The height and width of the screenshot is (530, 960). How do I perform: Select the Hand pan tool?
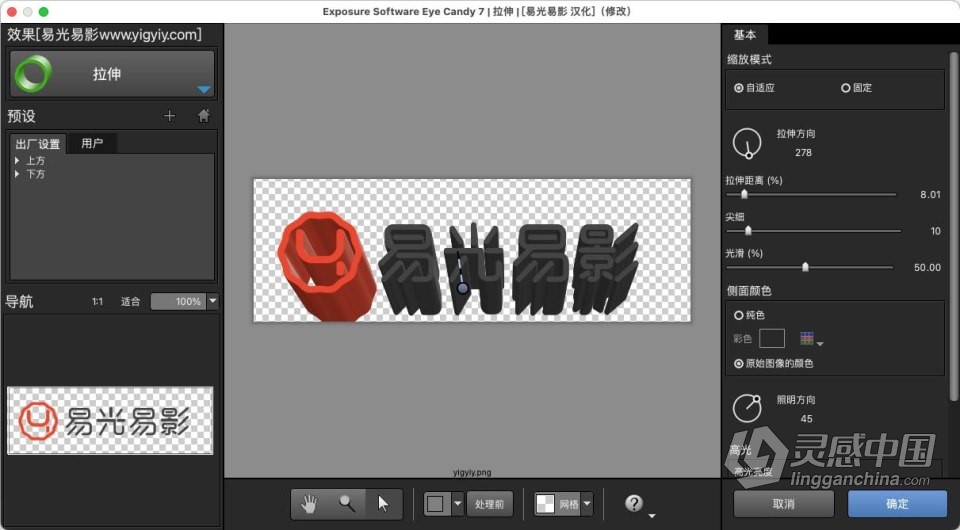pos(310,504)
